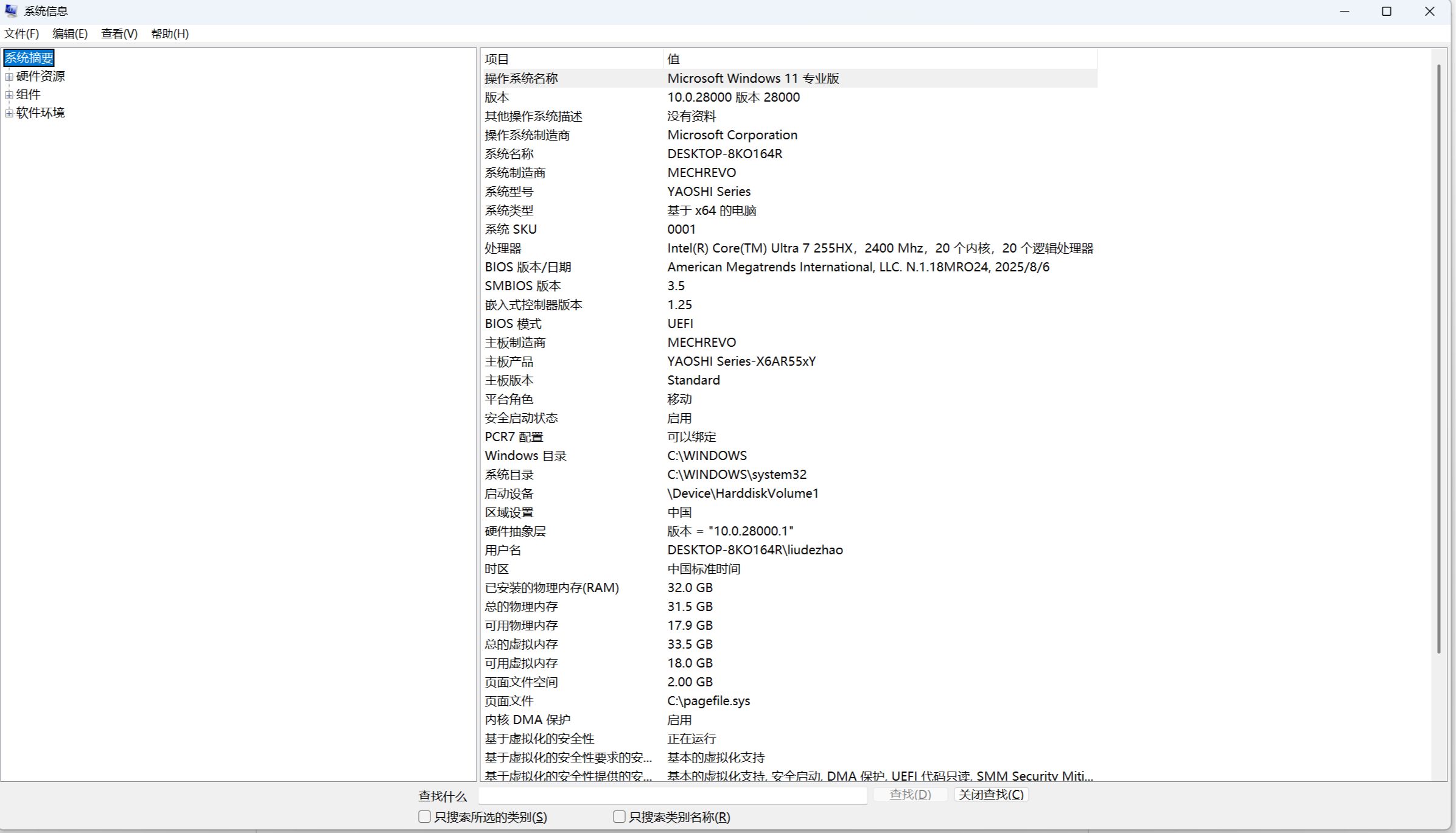The width and height of the screenshot is (1456, 833).
Task: Click the C:\WINDOWS\system32 value
Action: [737, 475]
